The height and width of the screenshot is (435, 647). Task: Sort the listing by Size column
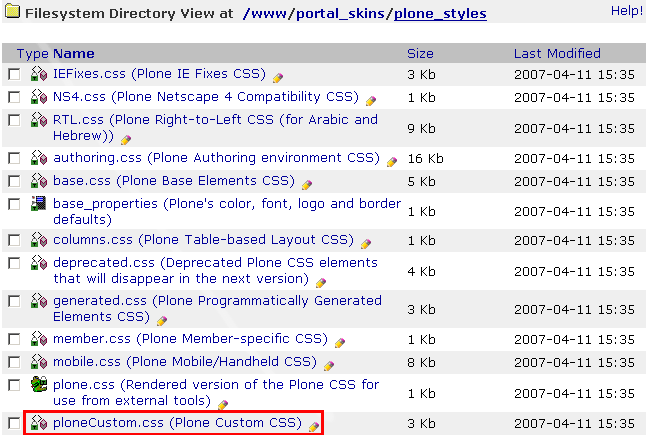click(420, 54)
